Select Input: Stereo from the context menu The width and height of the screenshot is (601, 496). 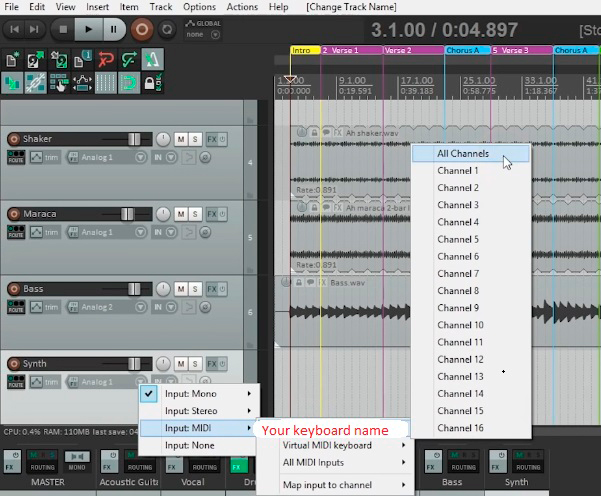(x=199, y=411)
